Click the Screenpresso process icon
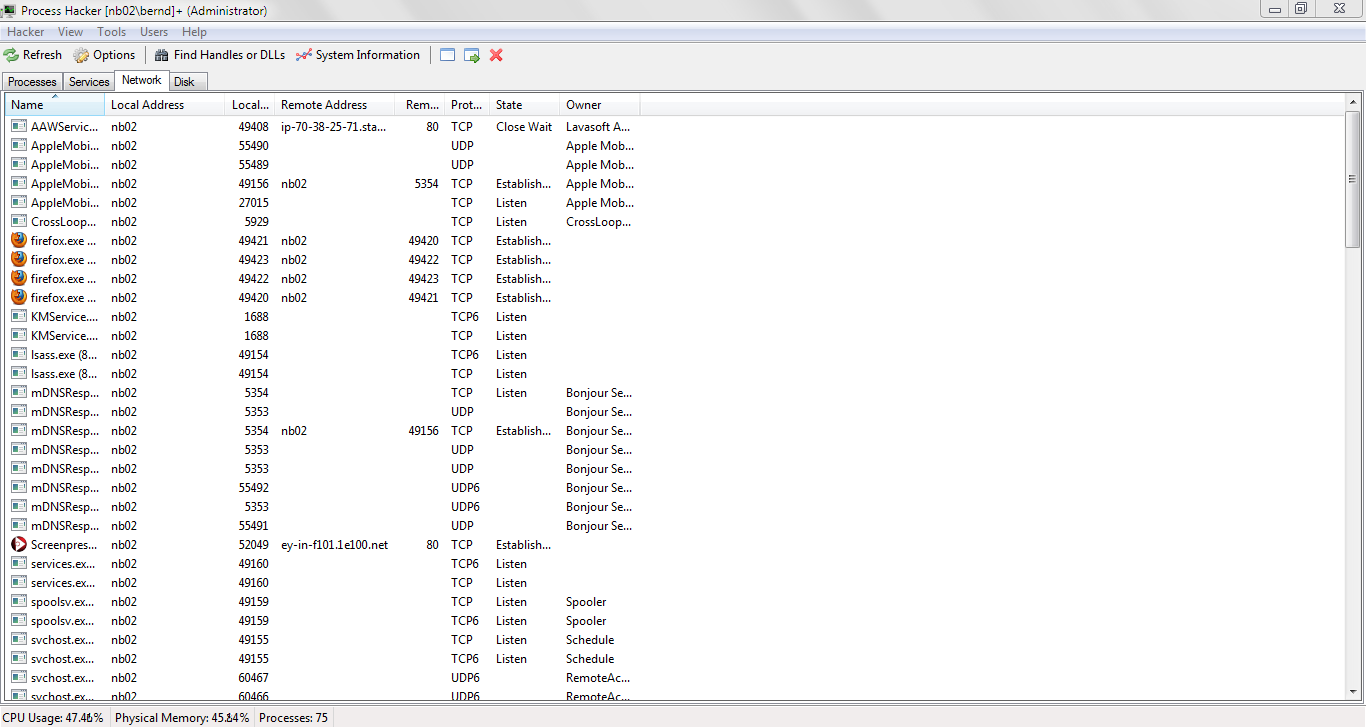The width and height of the screenshot is (1366, 728). tap(18, 544)
